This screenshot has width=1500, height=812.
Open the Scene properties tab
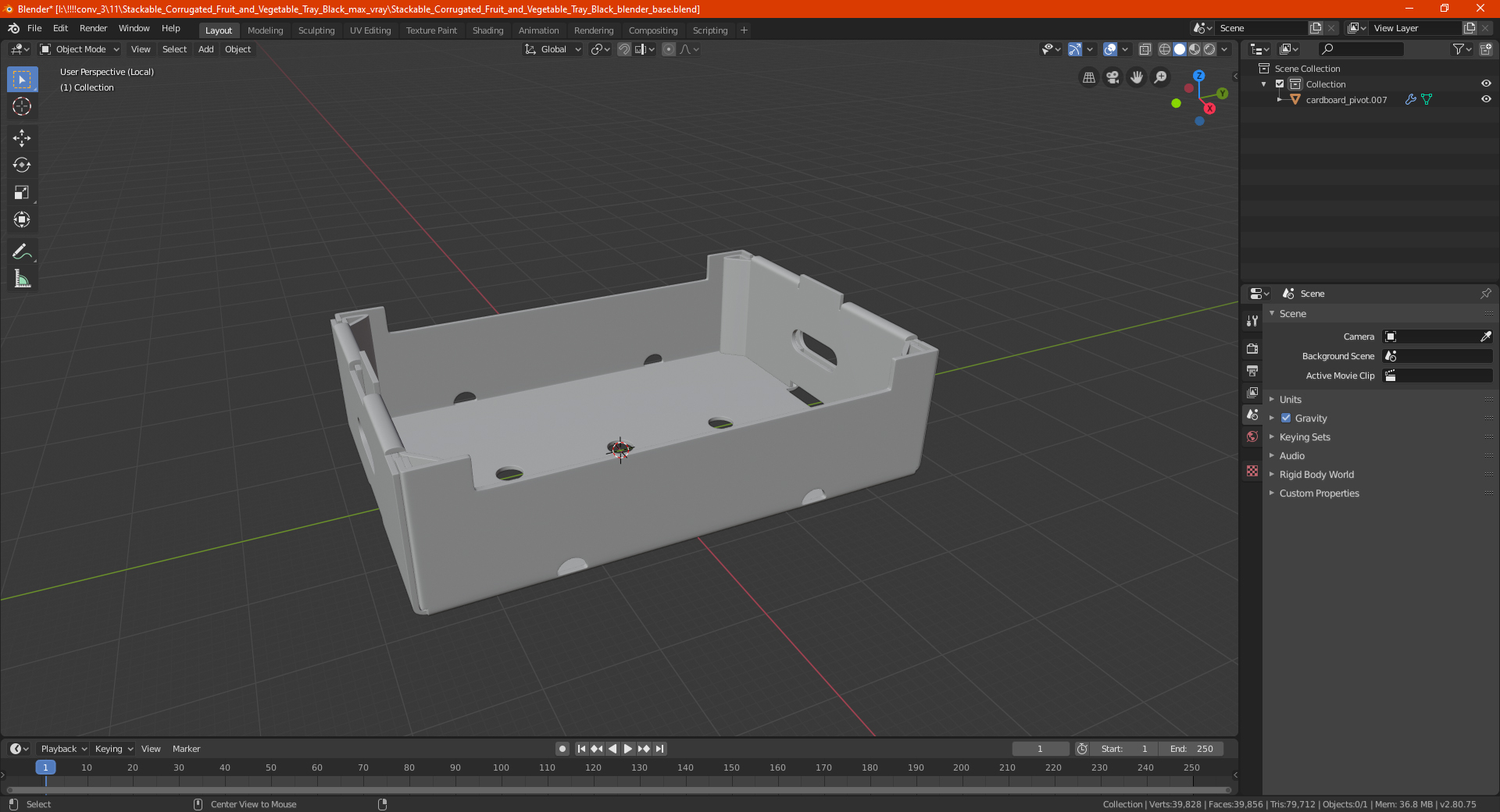[x=1252, y=415]
